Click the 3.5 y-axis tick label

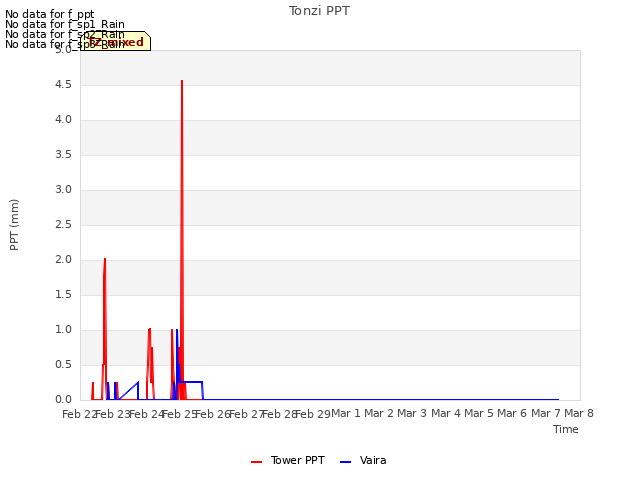(63, 155)
